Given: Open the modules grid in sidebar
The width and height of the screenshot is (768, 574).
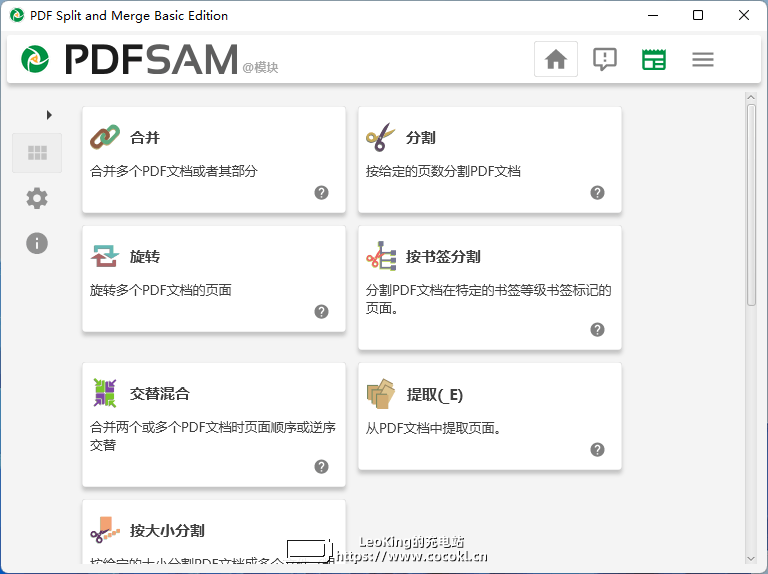Looking at the screenshot, I should [37, 153].
